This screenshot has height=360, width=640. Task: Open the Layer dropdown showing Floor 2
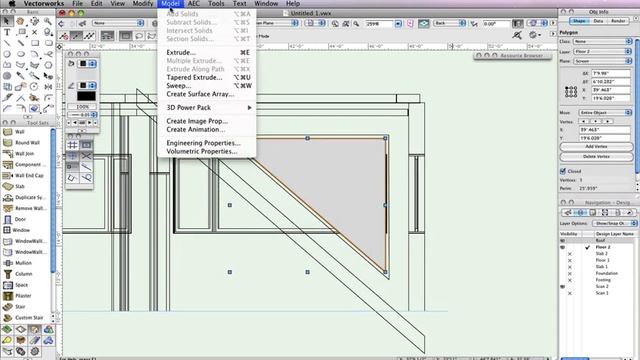coord(602,51)
